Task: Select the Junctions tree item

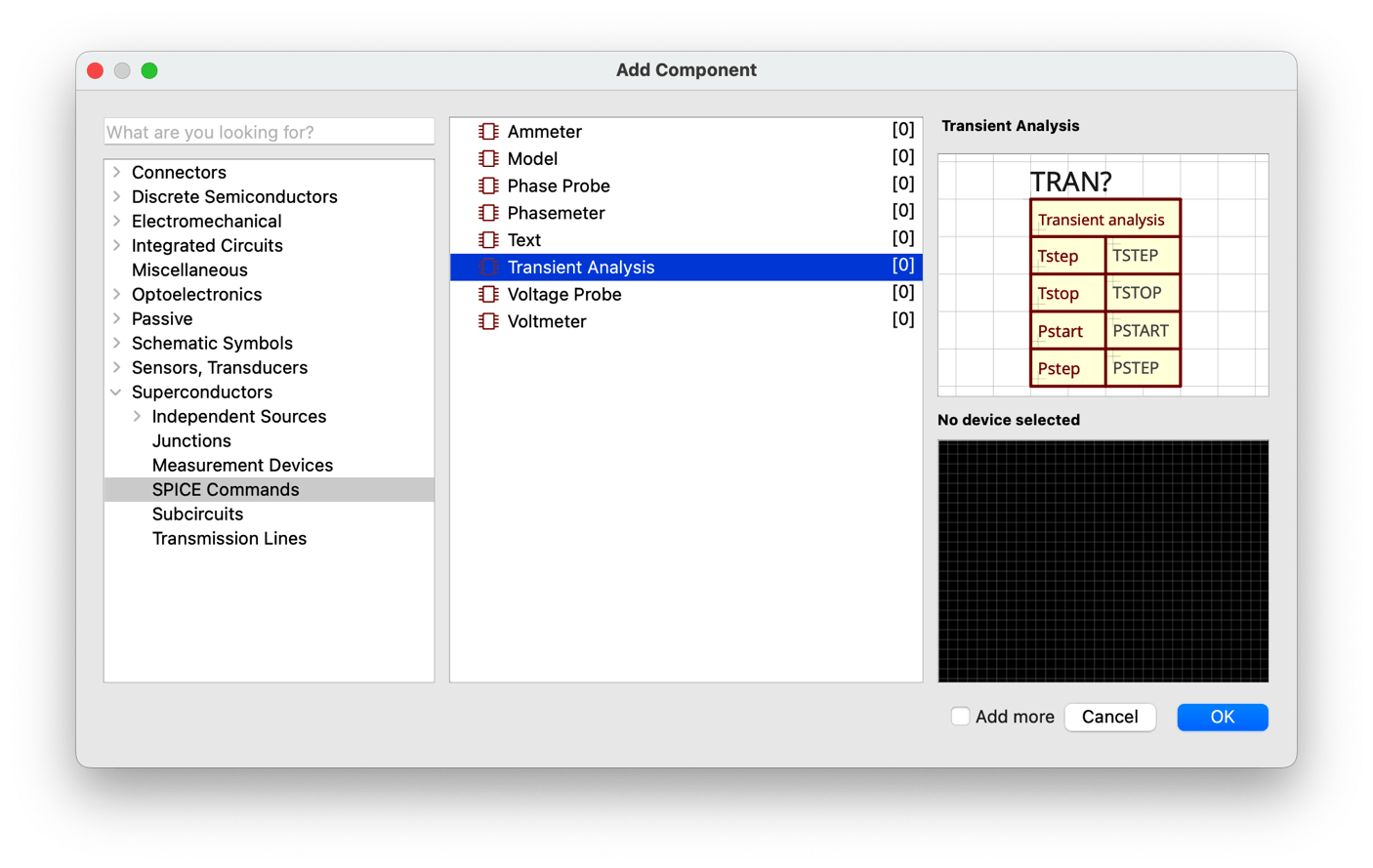Action: [191, 440]
